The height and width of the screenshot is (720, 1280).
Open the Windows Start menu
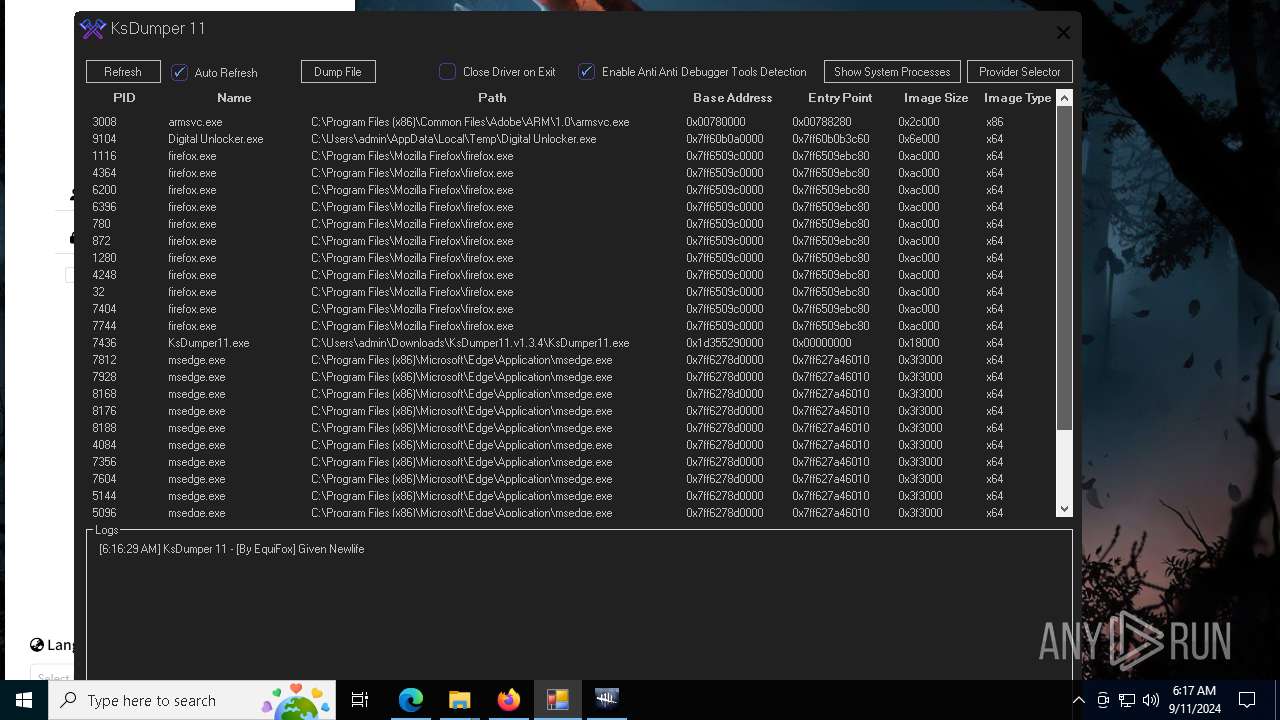(24, 700)
